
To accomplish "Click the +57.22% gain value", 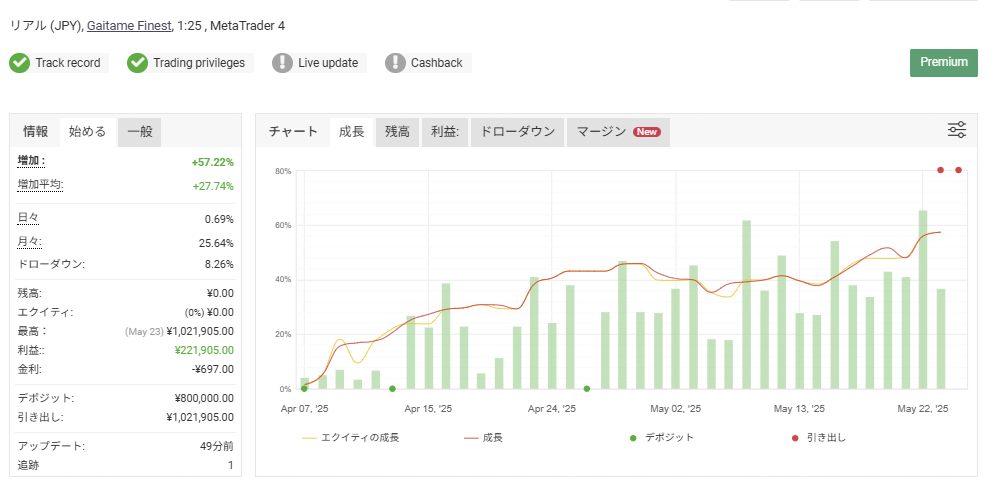I will [x=213, y=162].
